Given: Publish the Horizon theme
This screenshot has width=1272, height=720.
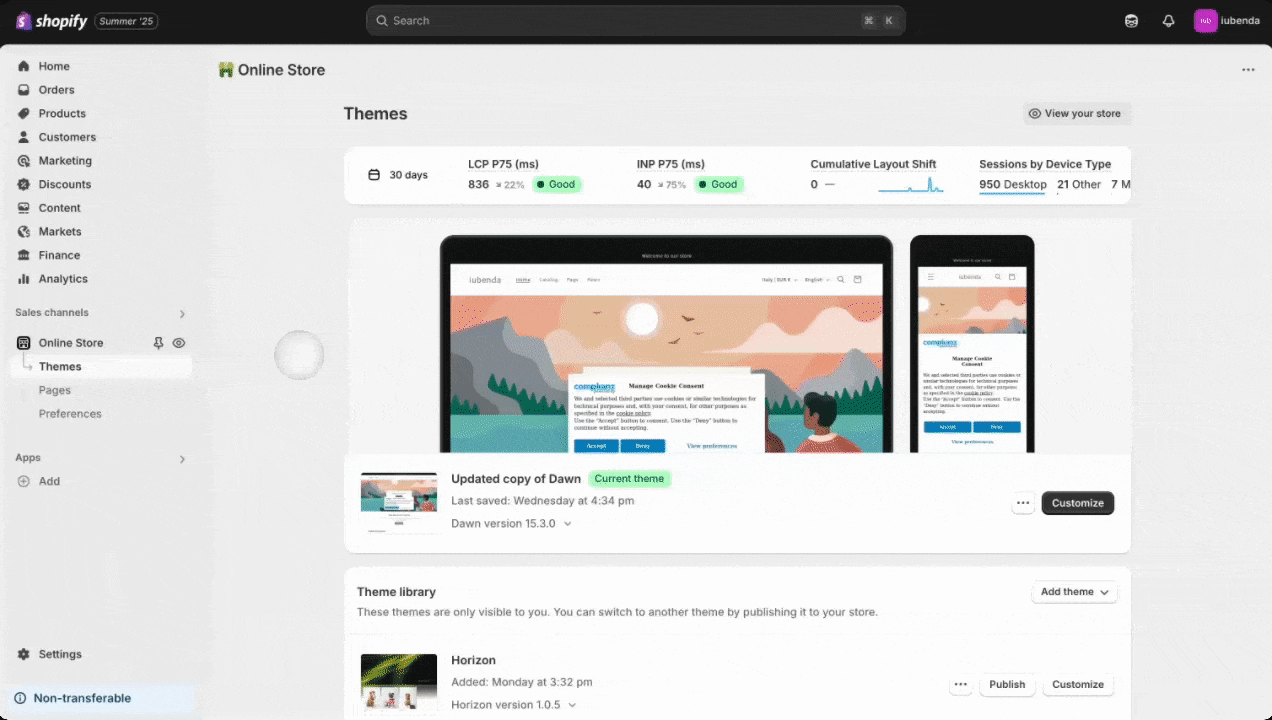Looking at the screenshot, I should (1007, 685).
